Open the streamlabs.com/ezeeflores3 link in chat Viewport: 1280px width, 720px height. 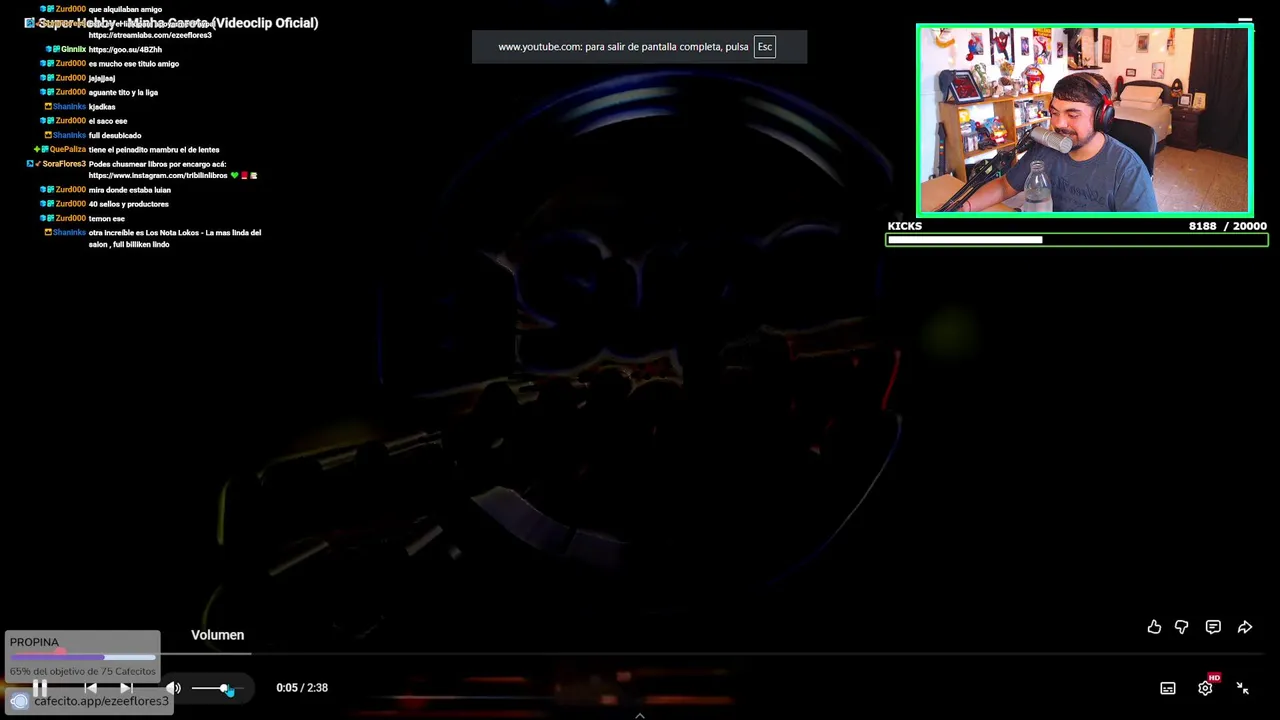pos(150,35)
